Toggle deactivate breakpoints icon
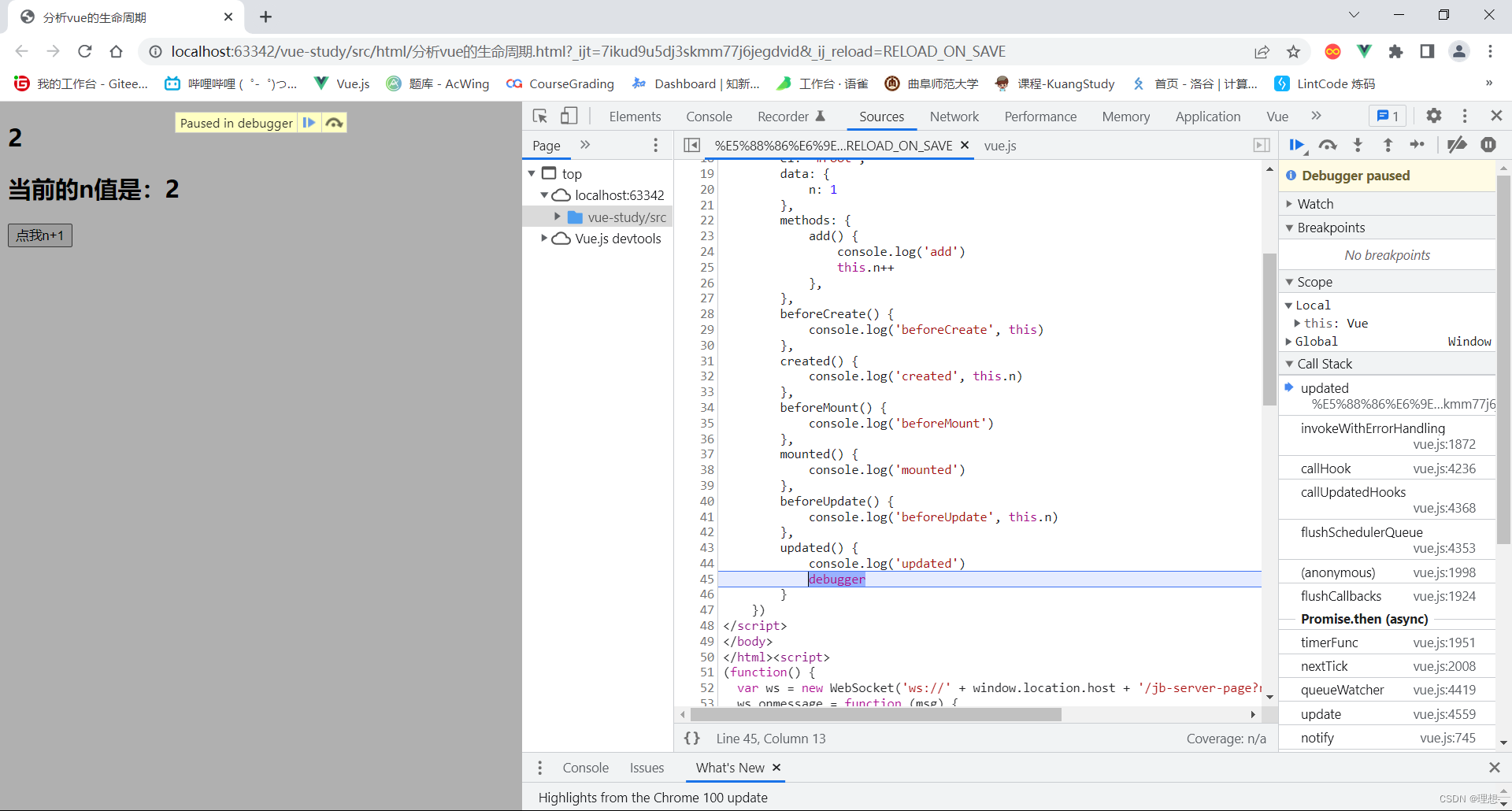1512x811 pixels. click(x=1457, y=145)
